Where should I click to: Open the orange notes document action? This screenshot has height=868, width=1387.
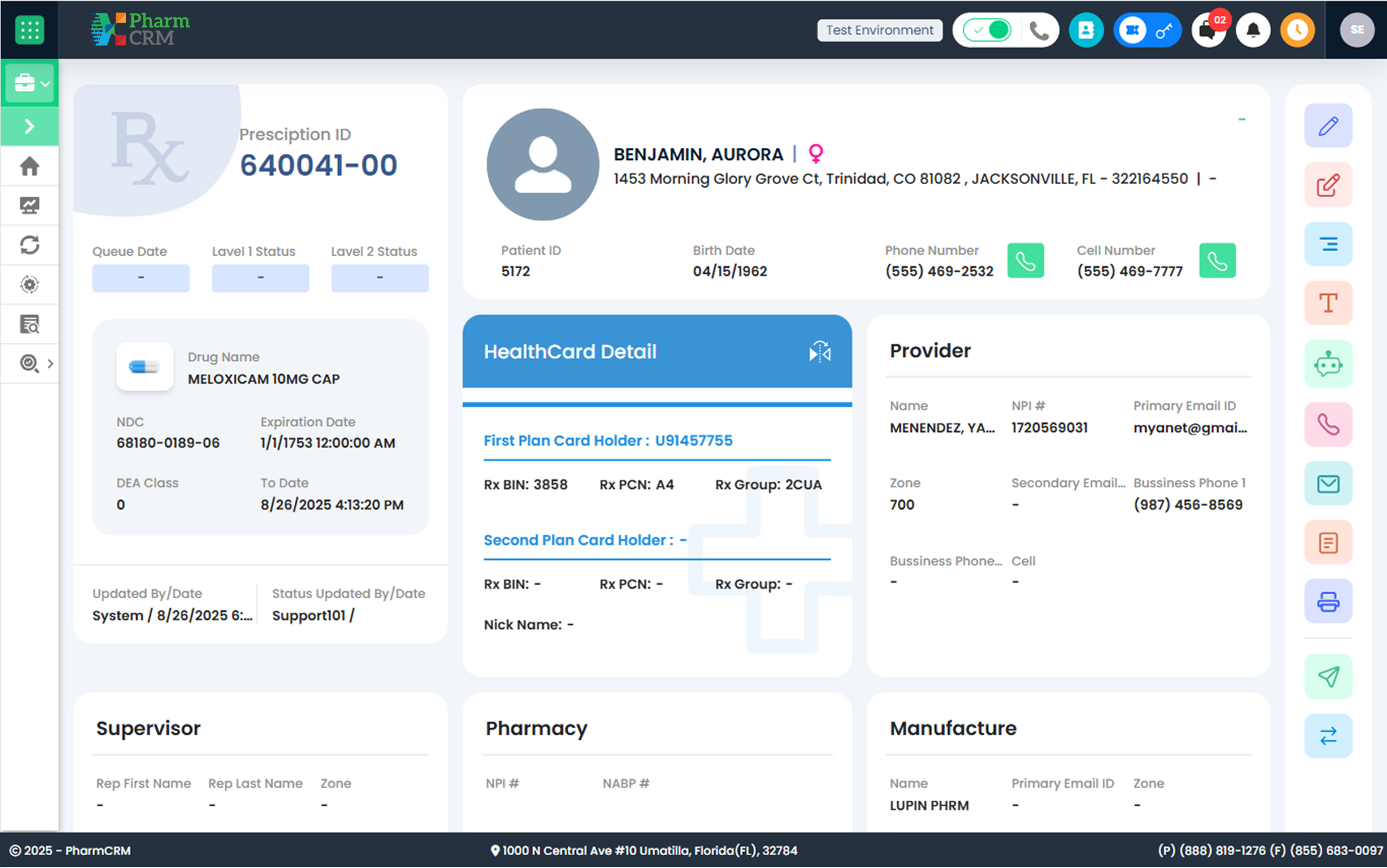tap(1328, 542)
